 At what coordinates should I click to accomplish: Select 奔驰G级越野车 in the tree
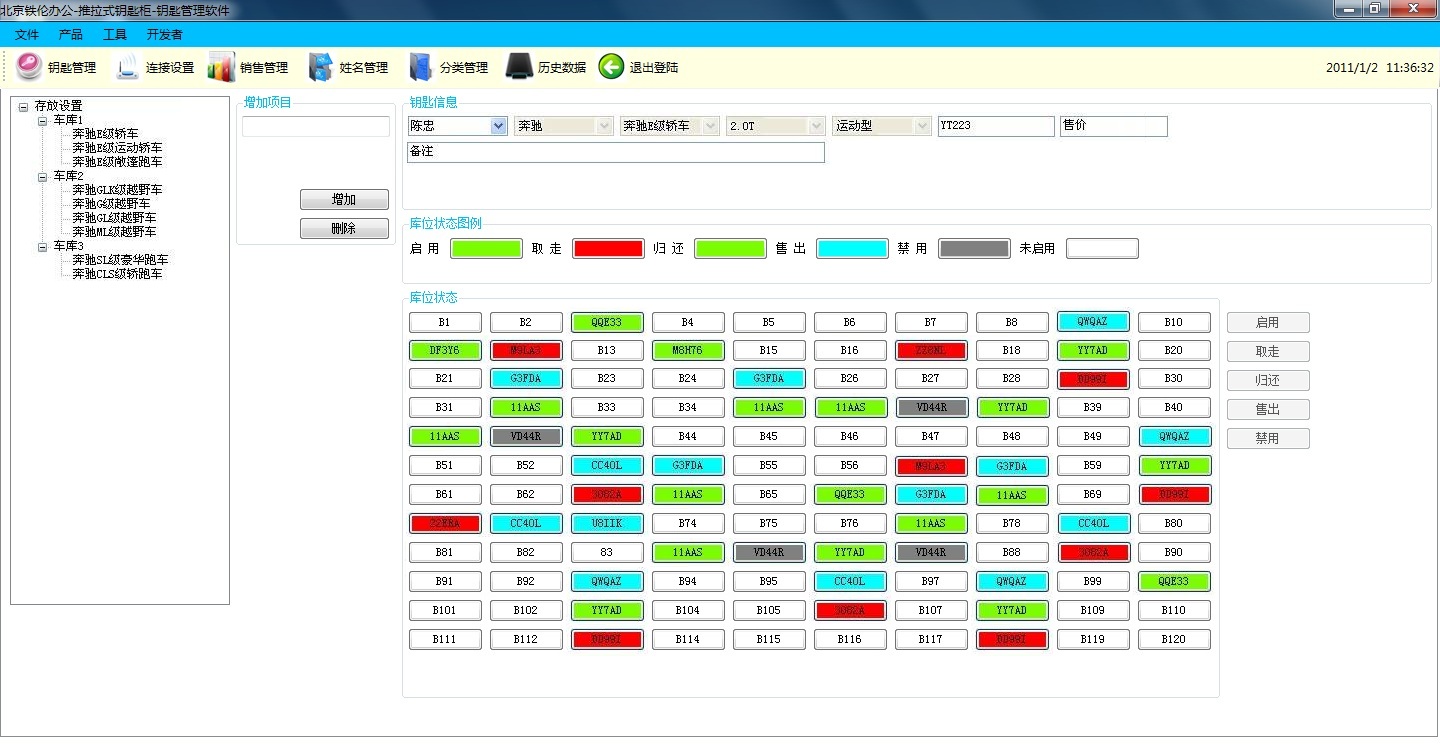tap(111, 204)
